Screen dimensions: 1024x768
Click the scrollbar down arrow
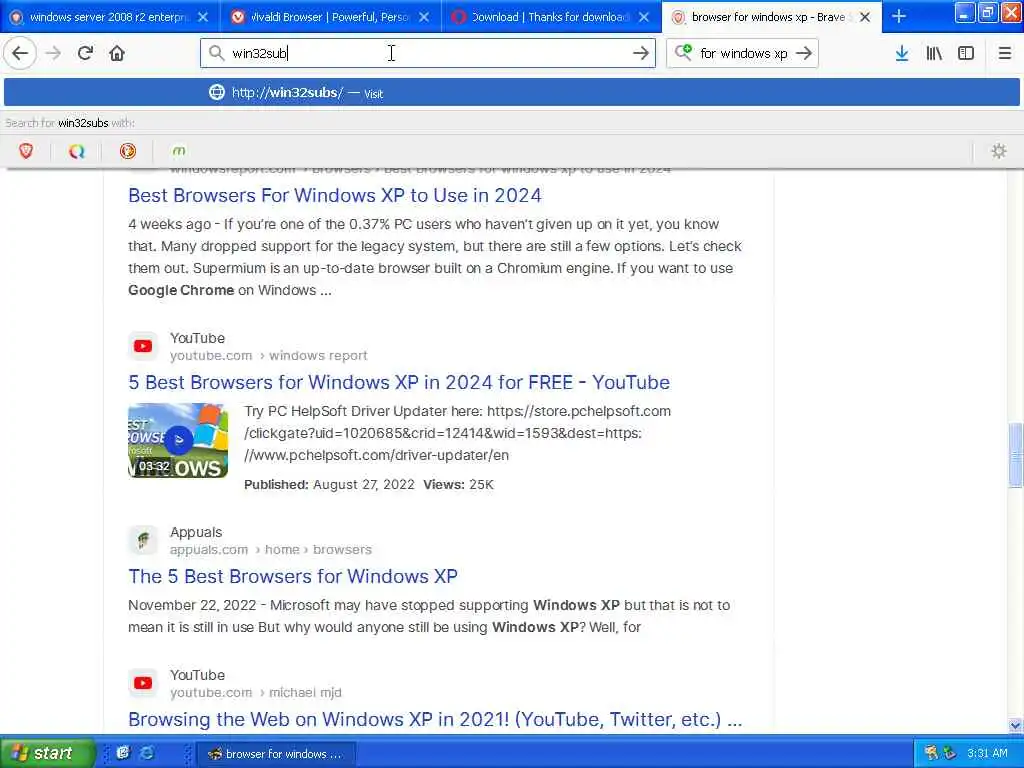(1016, 725)
